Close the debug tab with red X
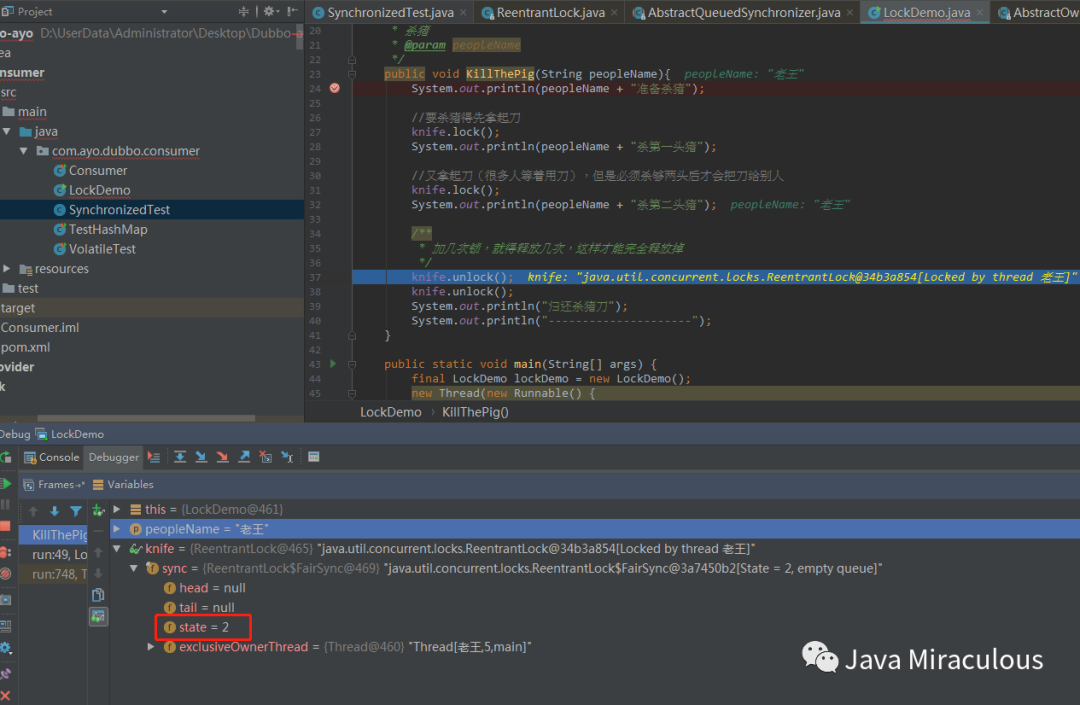 coord(6,695)
